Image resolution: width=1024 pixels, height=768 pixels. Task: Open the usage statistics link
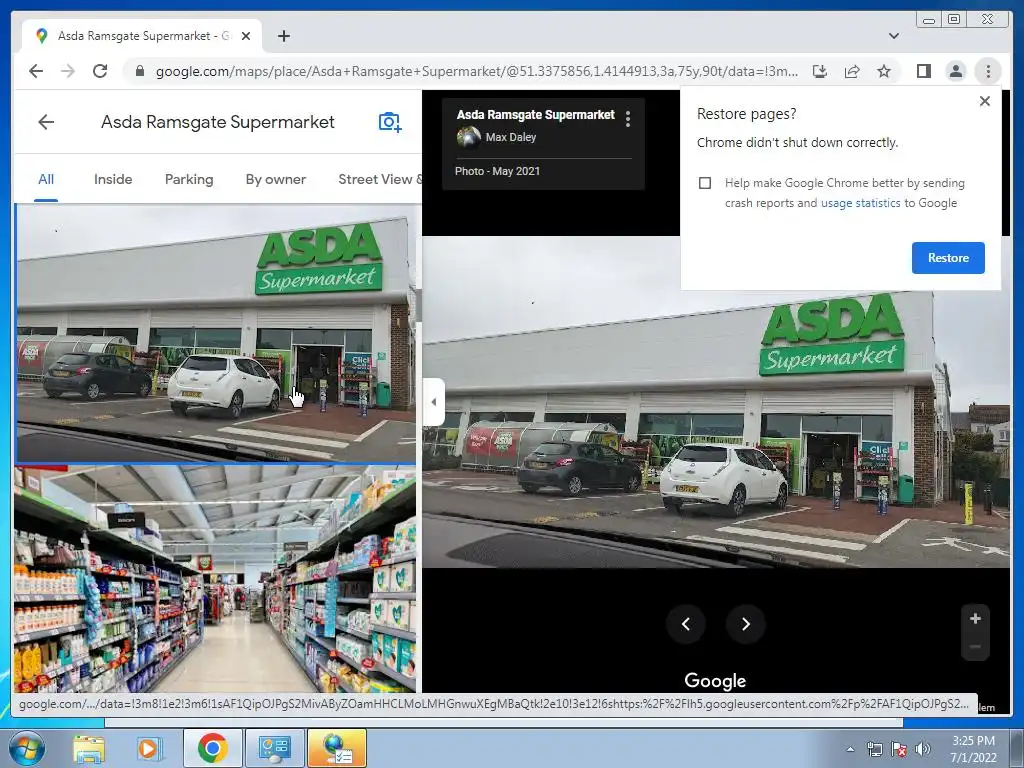coord(860,203)
